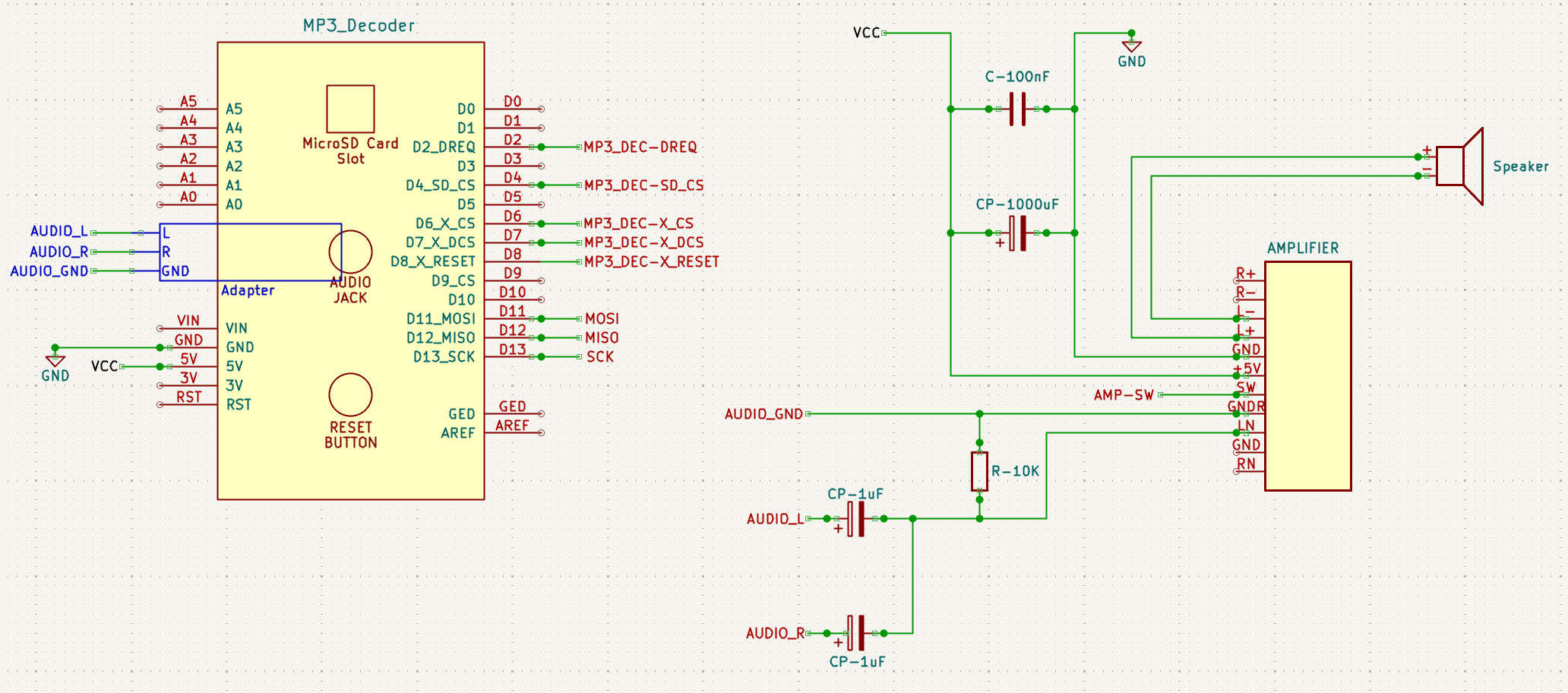Select the MOSI net label
Screen dimensions: 1568x693
tap(602, 318)
